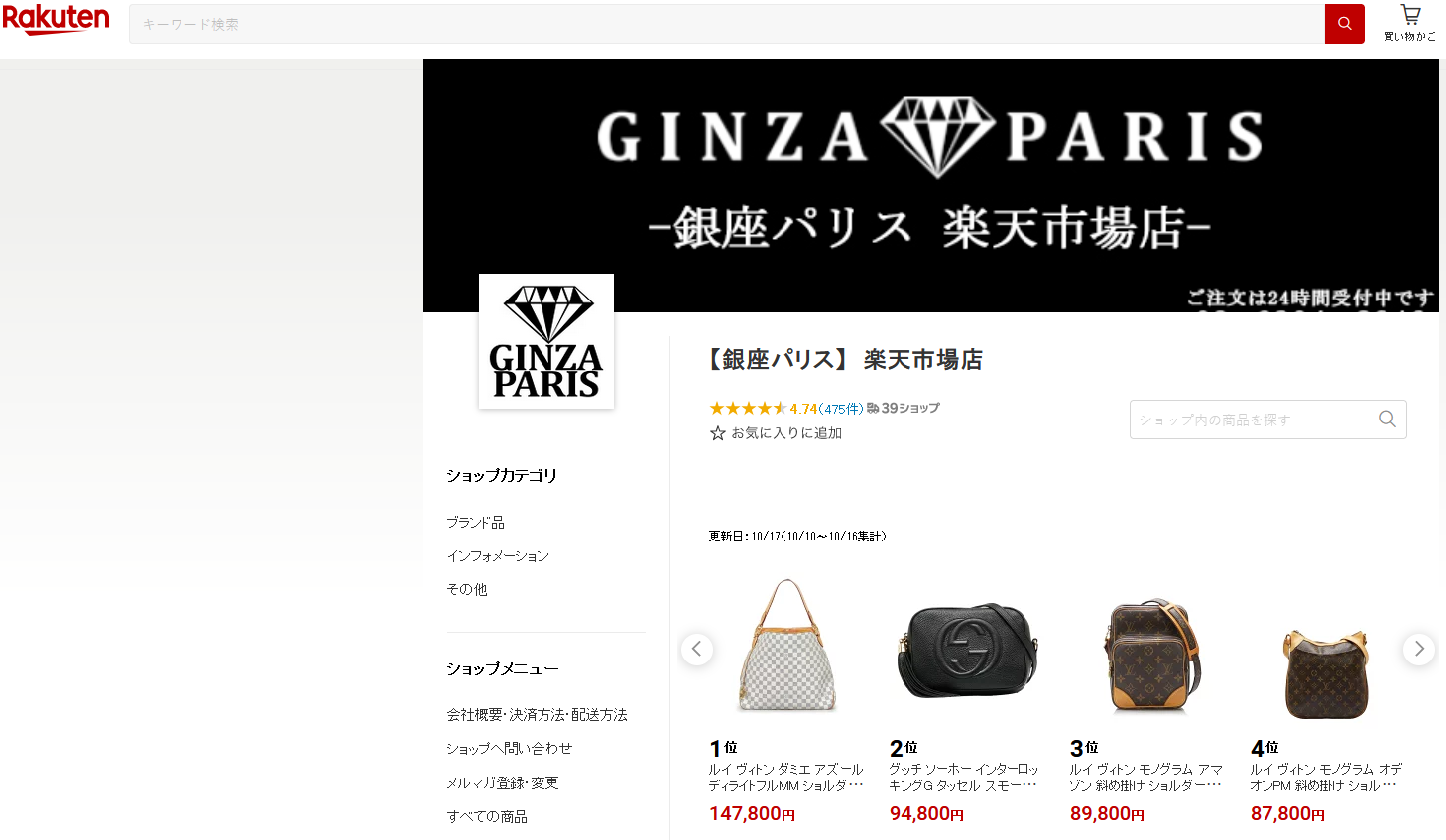1446x840 pixels.
Task: Click the shop search magnifier icon
Action: (1387, 420)
